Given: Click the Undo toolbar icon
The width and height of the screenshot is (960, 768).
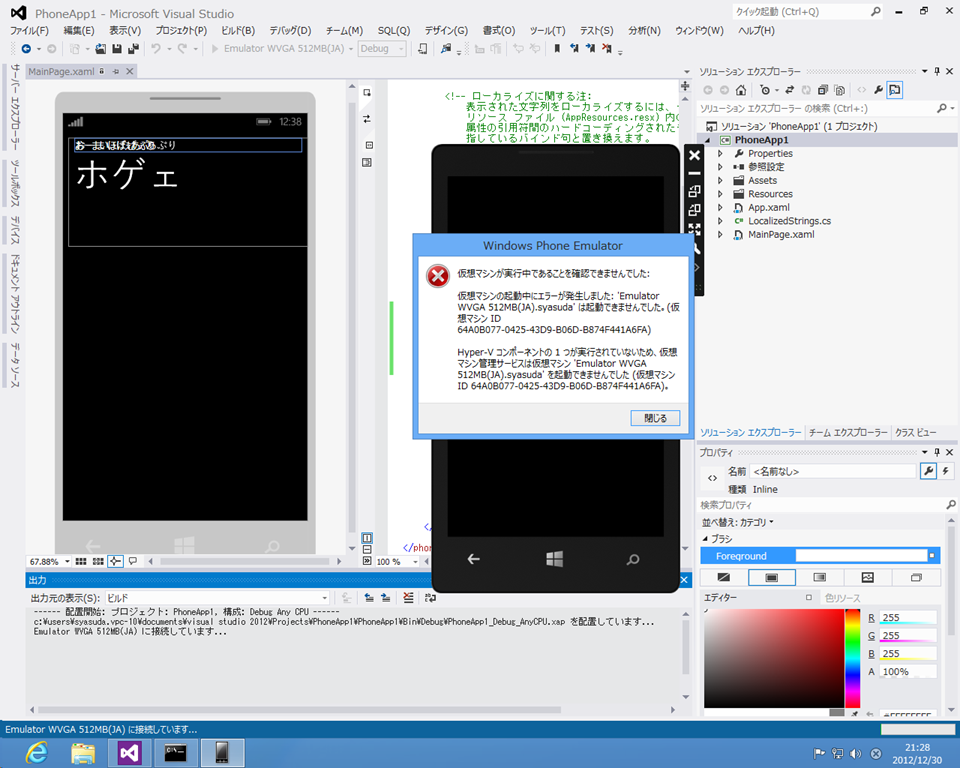Looking at the screenshot, I should point(156,48).
